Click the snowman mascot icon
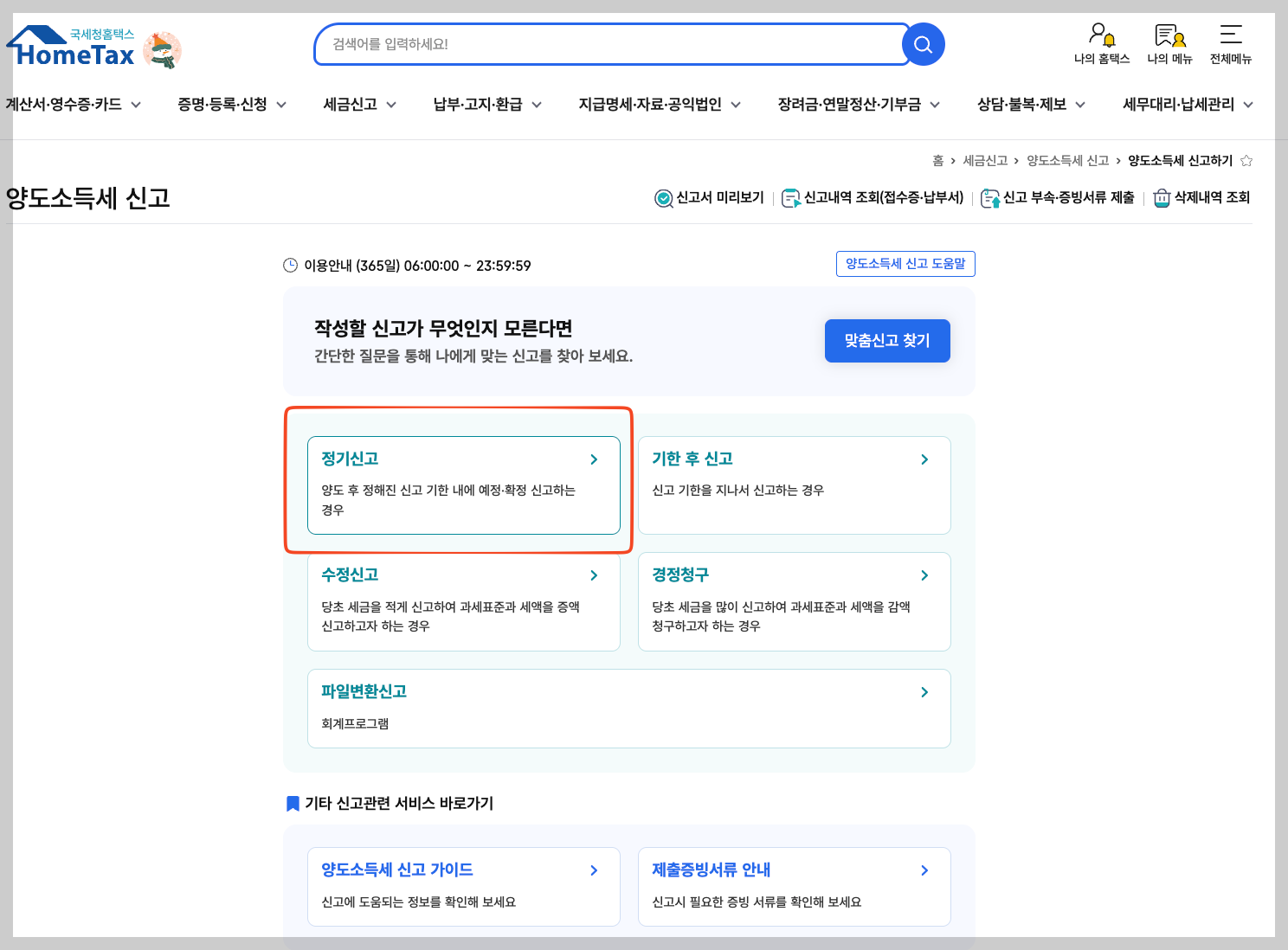Screen dimensions: 1288x950 coord(162,49)
